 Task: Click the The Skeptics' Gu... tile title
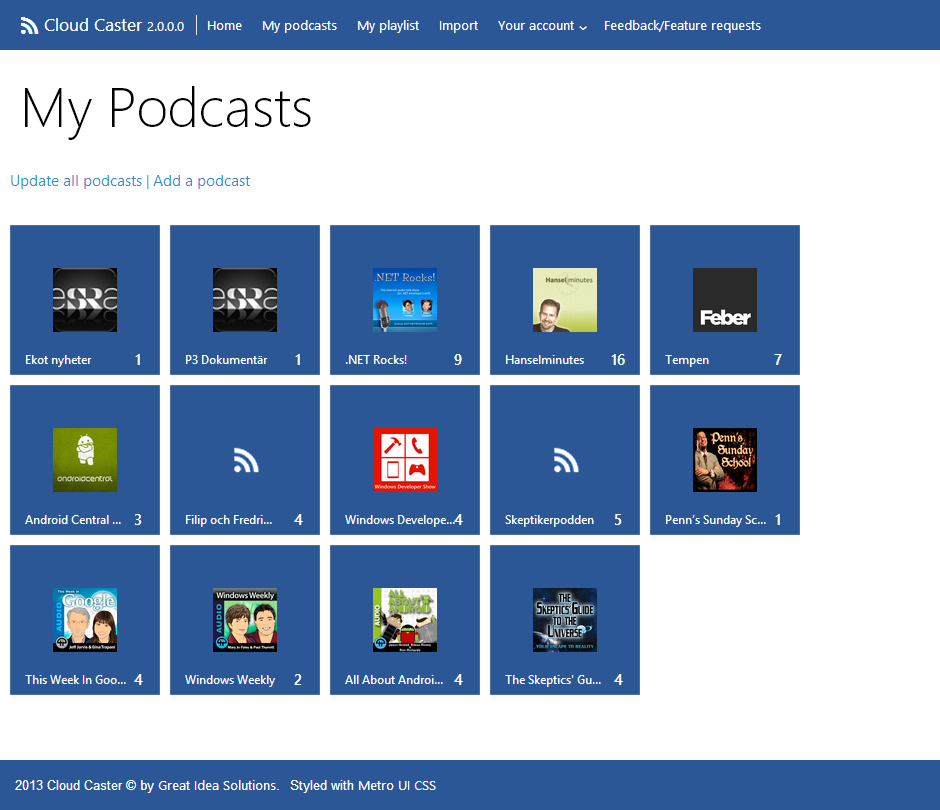tap(553, 680)
